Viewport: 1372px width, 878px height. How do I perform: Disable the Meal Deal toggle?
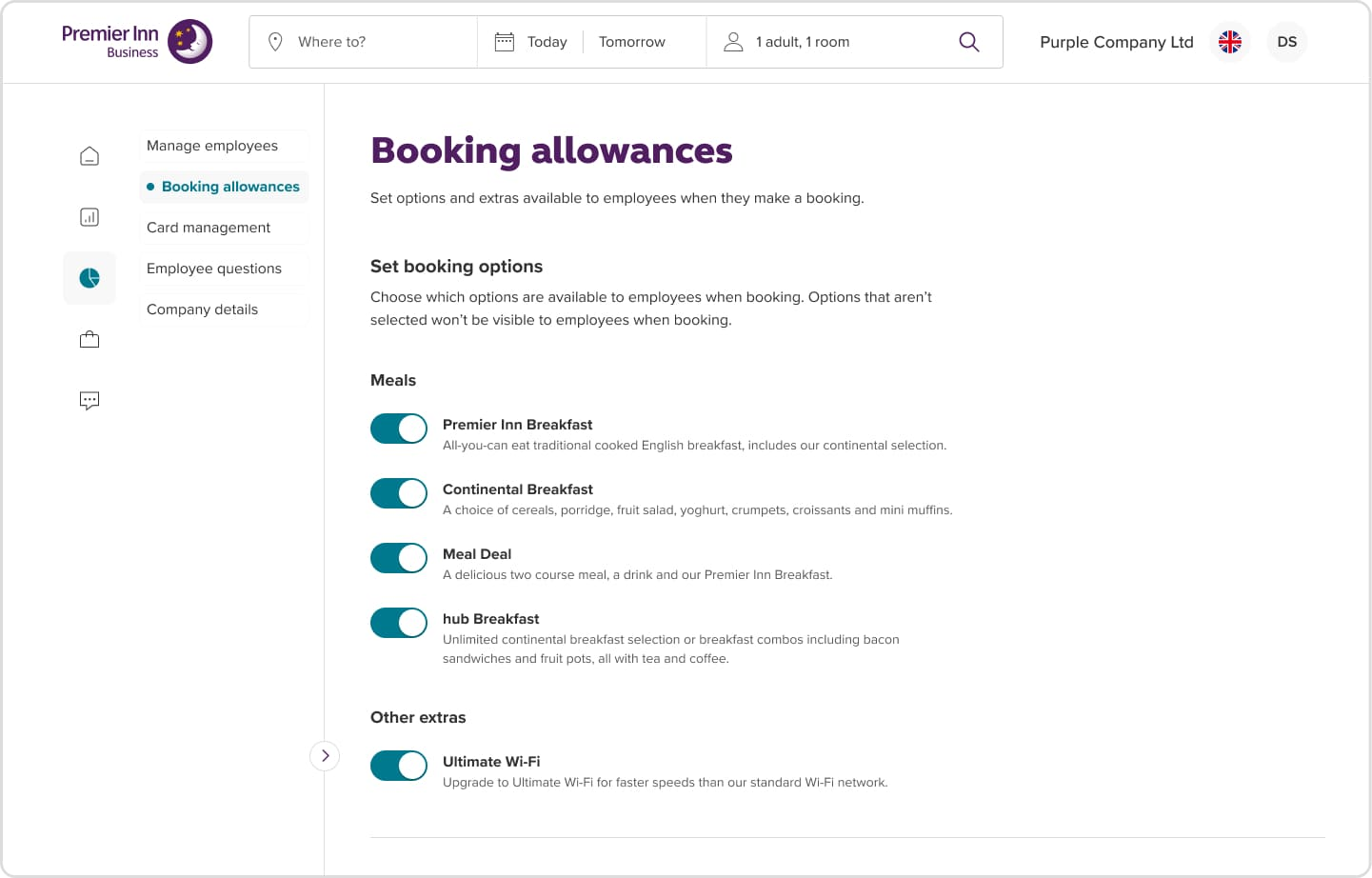[399, 558]
